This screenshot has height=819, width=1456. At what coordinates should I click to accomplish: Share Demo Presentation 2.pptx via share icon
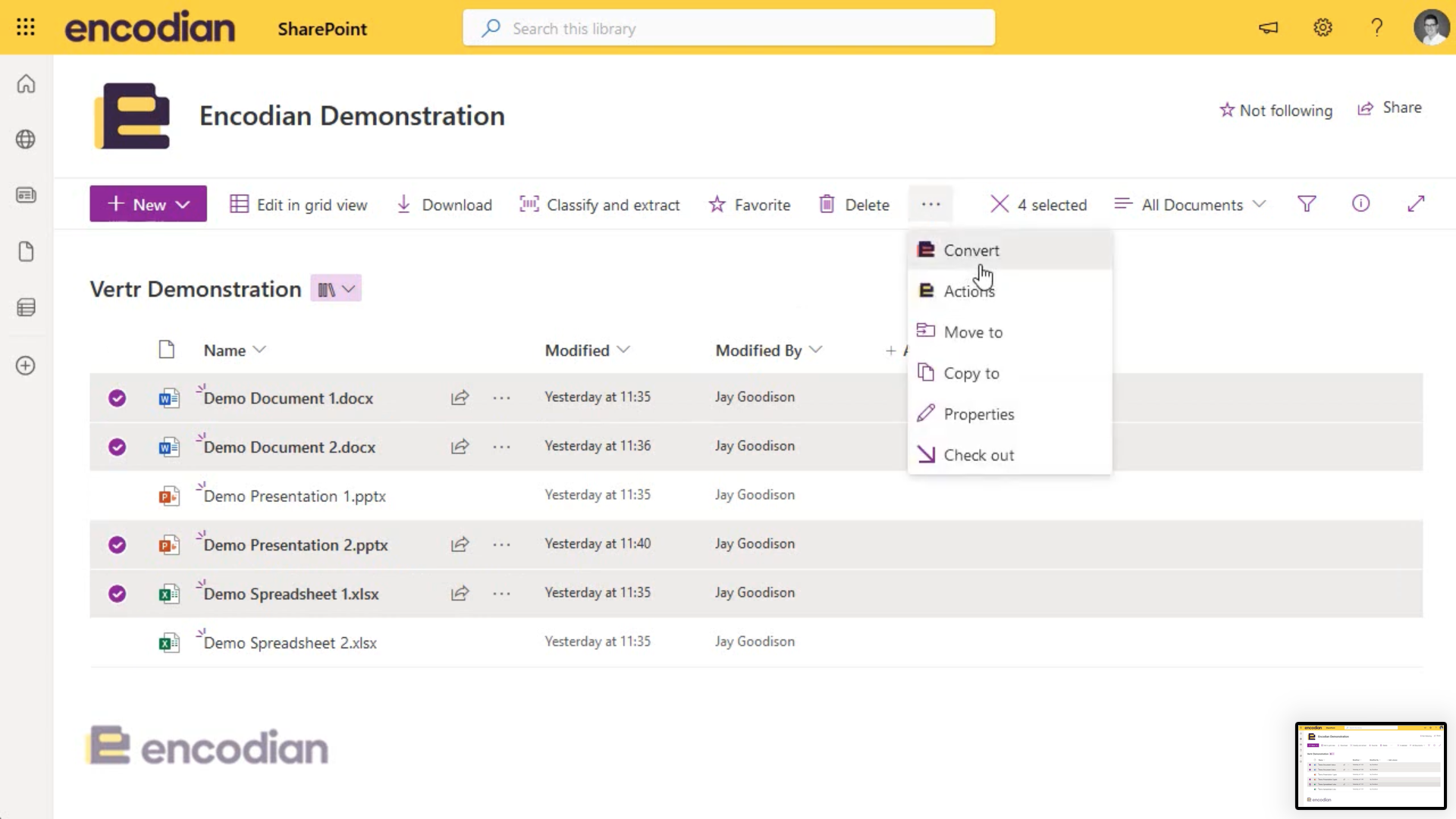(460, 544)
